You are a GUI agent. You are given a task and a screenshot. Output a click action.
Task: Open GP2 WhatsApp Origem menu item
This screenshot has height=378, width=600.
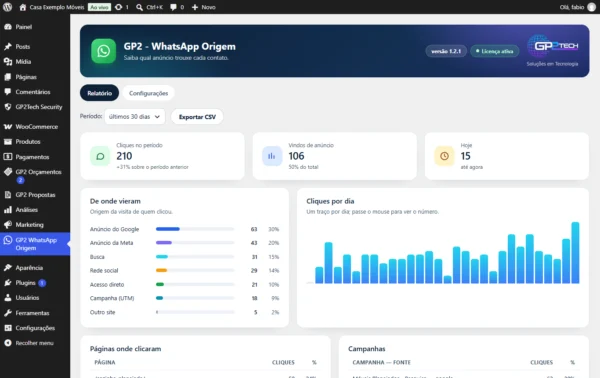point(35,244)
